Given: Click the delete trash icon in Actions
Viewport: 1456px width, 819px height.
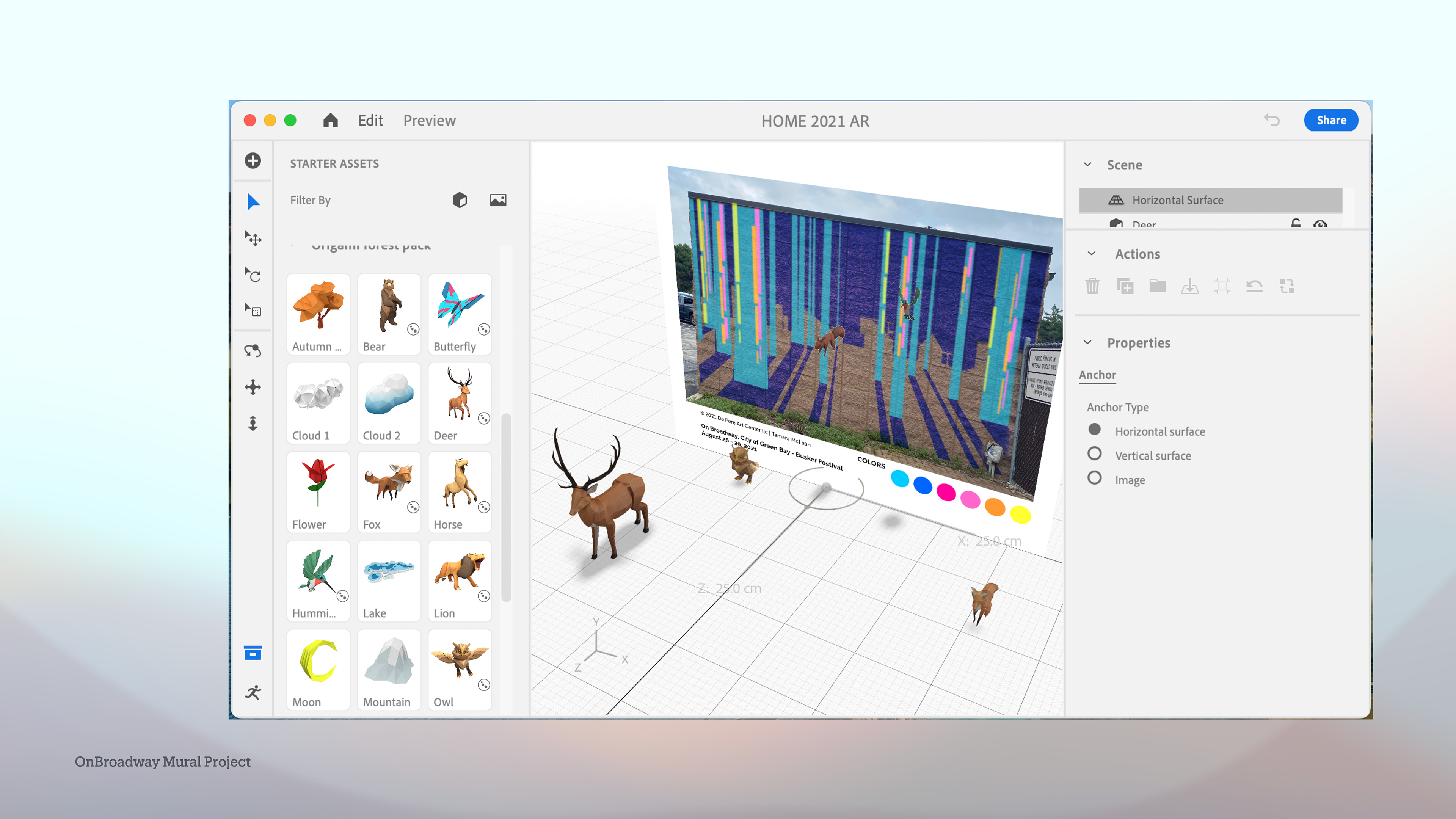Looking at the screenshot, I should (x=1092, y=286).
